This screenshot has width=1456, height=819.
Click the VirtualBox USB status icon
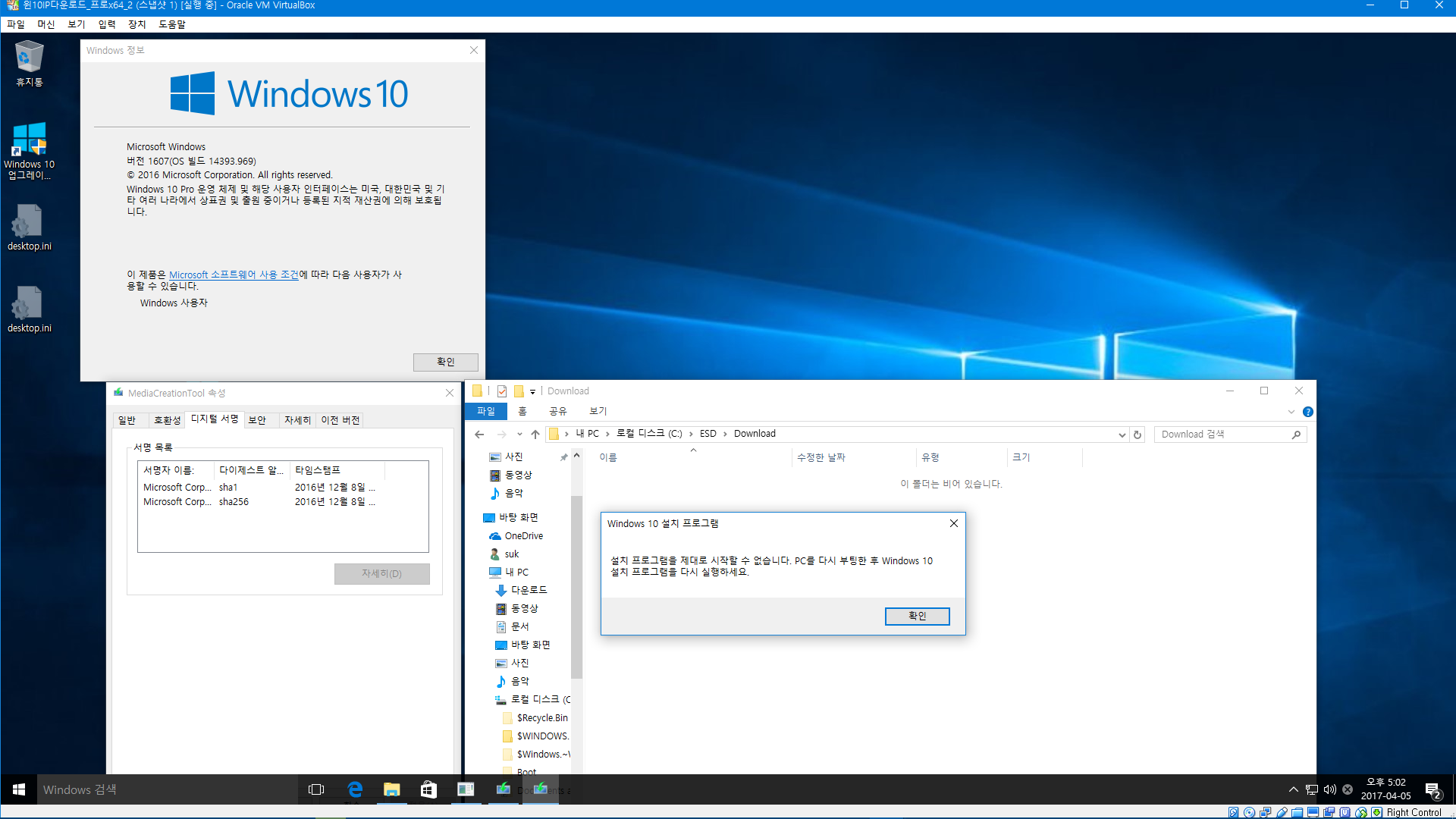tap(1282, 812)
